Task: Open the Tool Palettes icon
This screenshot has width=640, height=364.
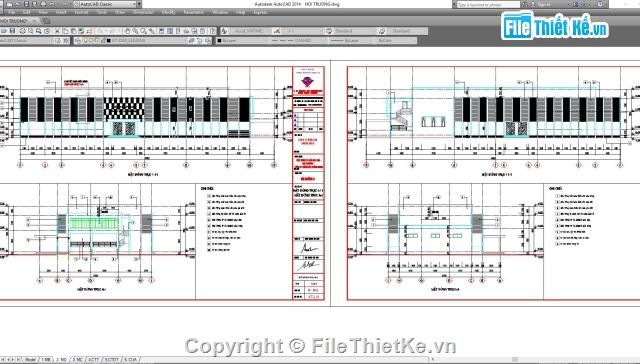Action: [x=178, y=31]
